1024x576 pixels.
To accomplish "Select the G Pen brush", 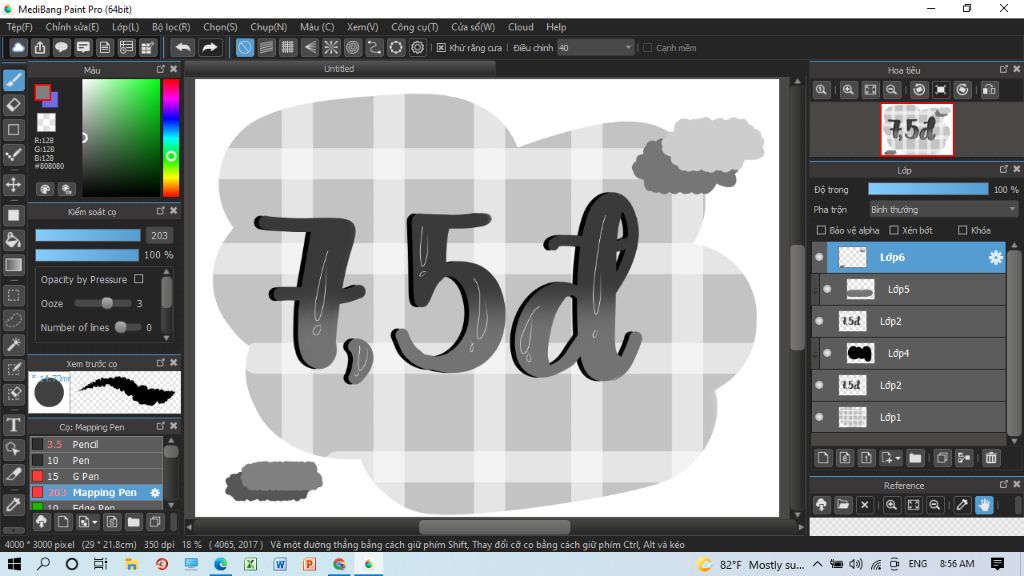I will point(97,476).
